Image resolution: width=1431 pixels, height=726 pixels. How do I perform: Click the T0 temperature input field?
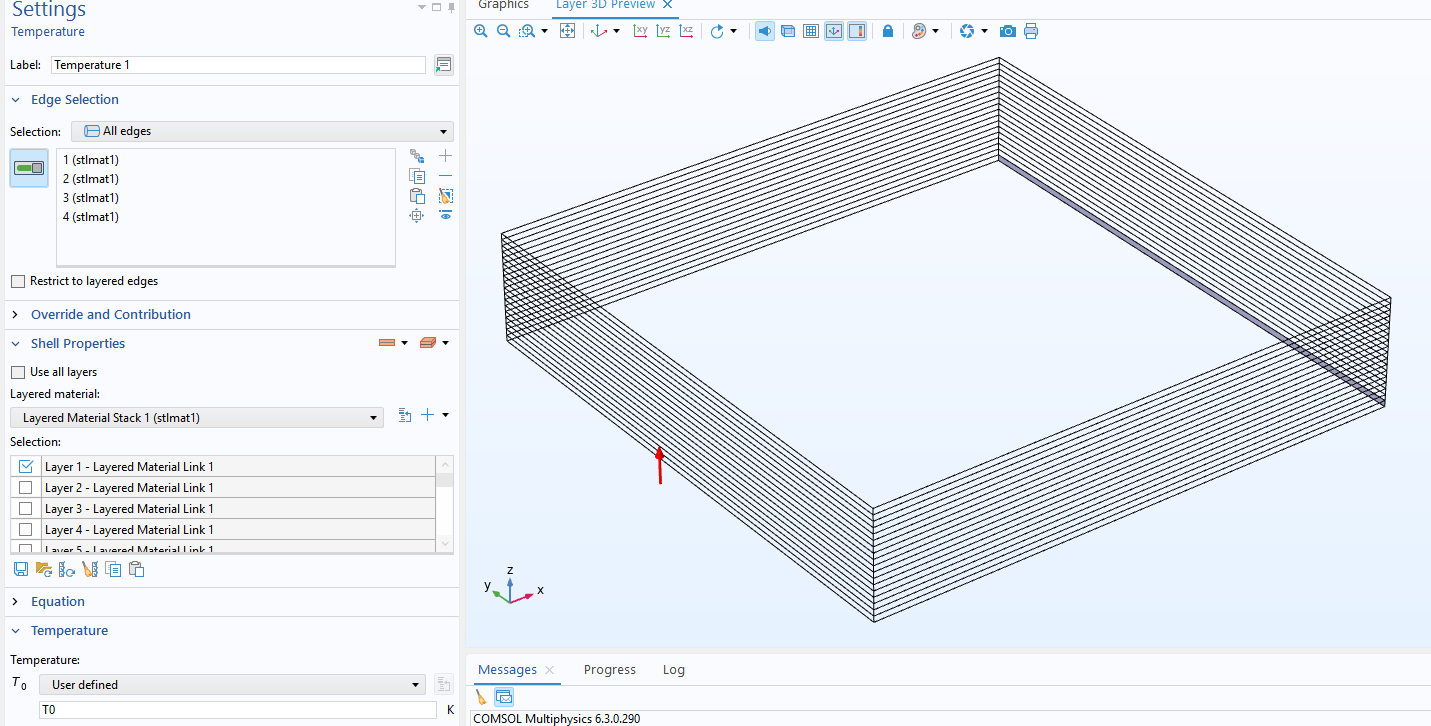tap(238, 710)
